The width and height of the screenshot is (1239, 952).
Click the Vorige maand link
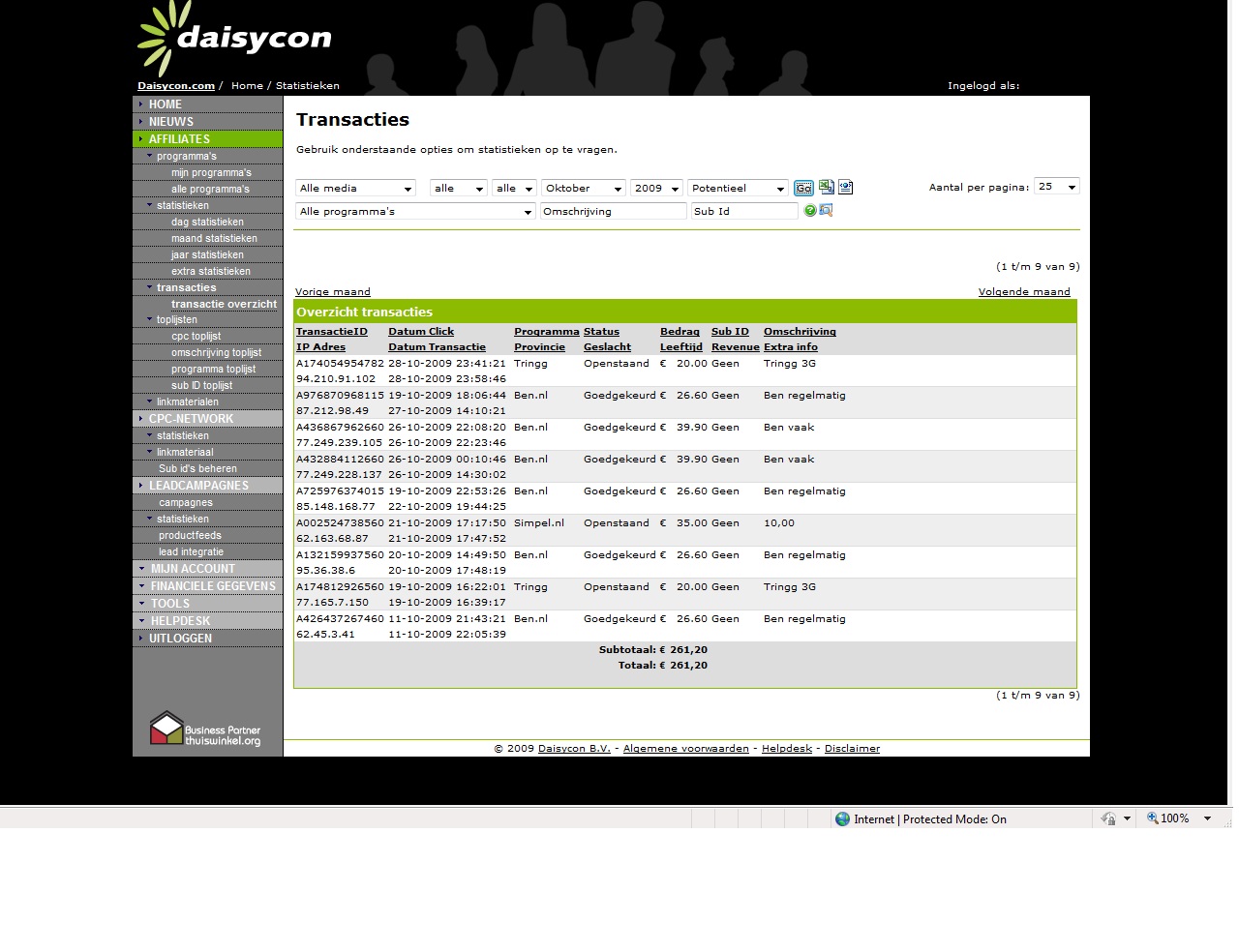click(333, 292)
